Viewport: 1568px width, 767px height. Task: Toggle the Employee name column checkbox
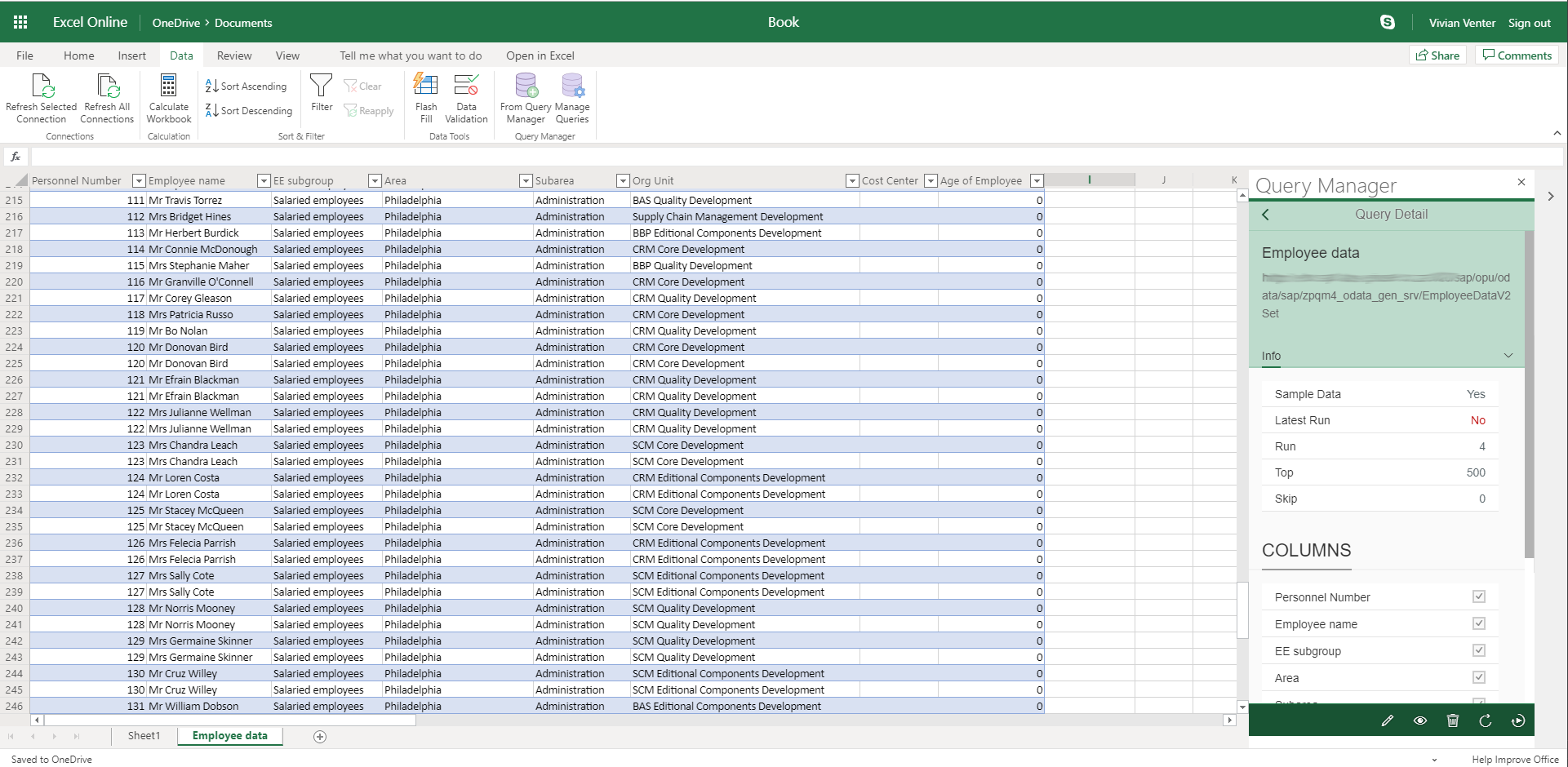[x=1479, y=623]
